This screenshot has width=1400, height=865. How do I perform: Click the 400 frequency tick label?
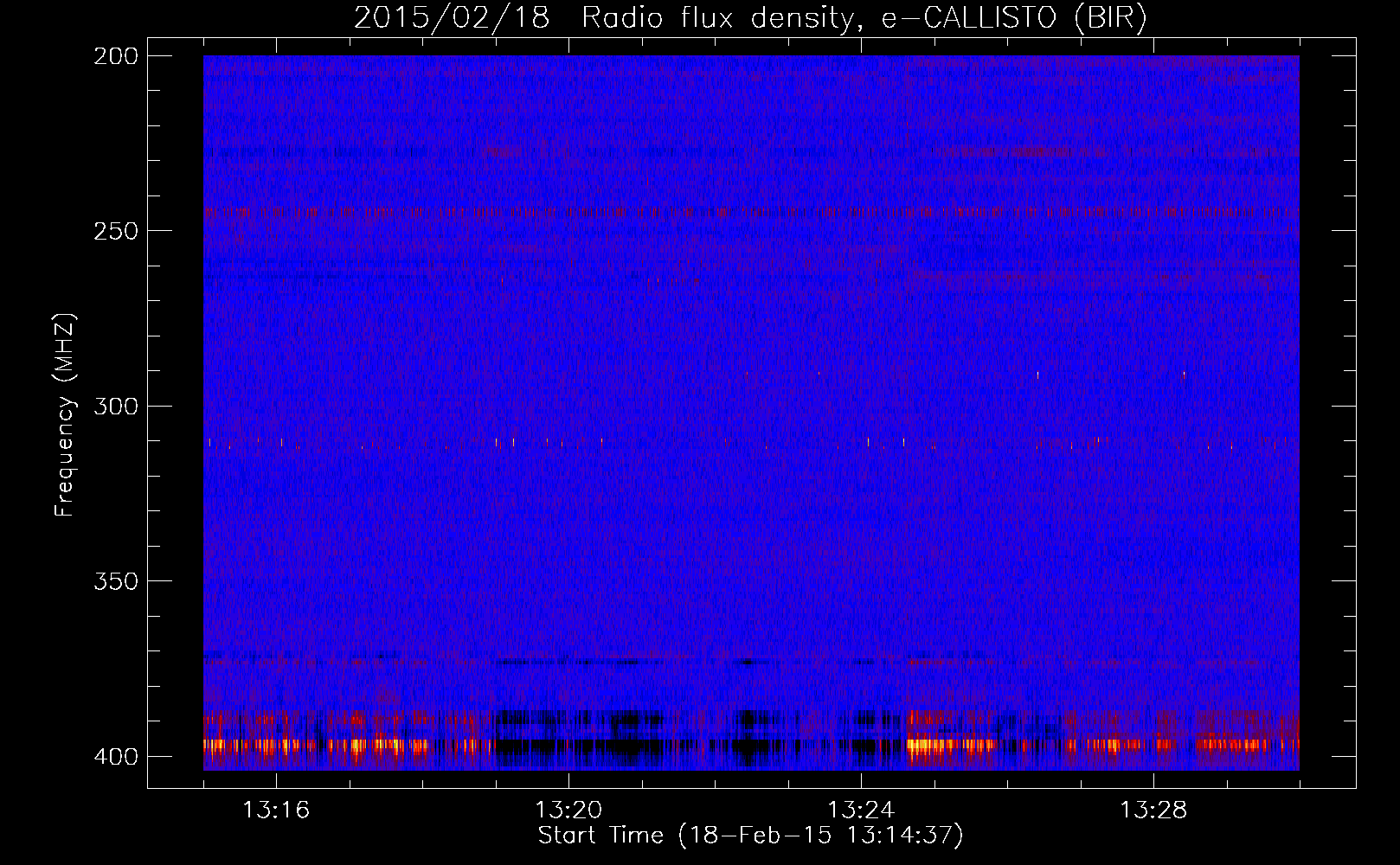[x=116, y=757]
